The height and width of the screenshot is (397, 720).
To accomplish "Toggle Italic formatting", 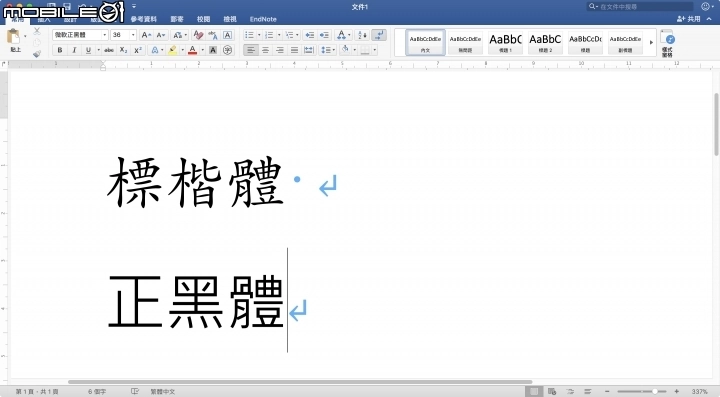I will tap(74, 50).
